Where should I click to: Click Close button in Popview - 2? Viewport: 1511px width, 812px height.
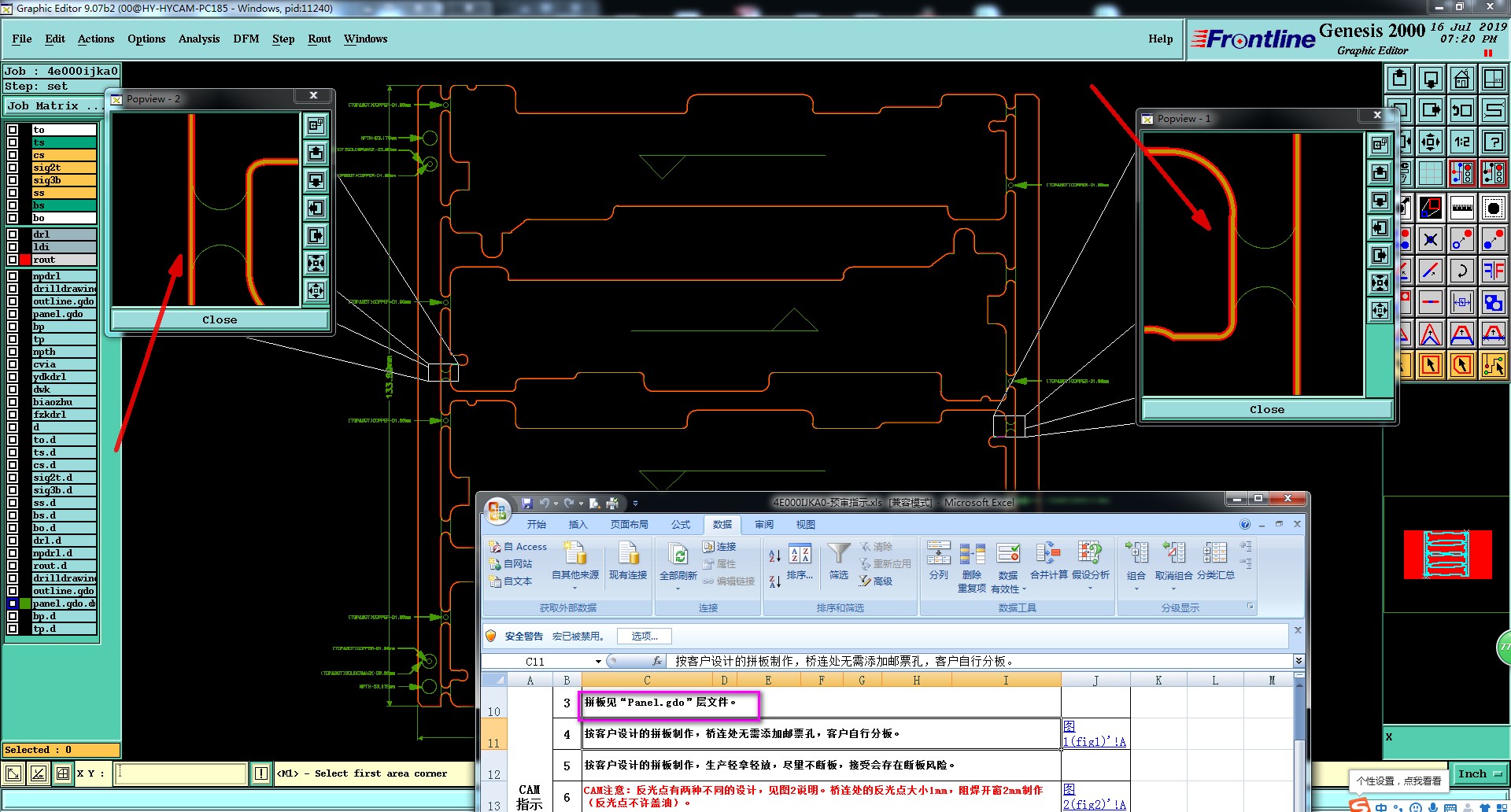(x=220, y=319)
